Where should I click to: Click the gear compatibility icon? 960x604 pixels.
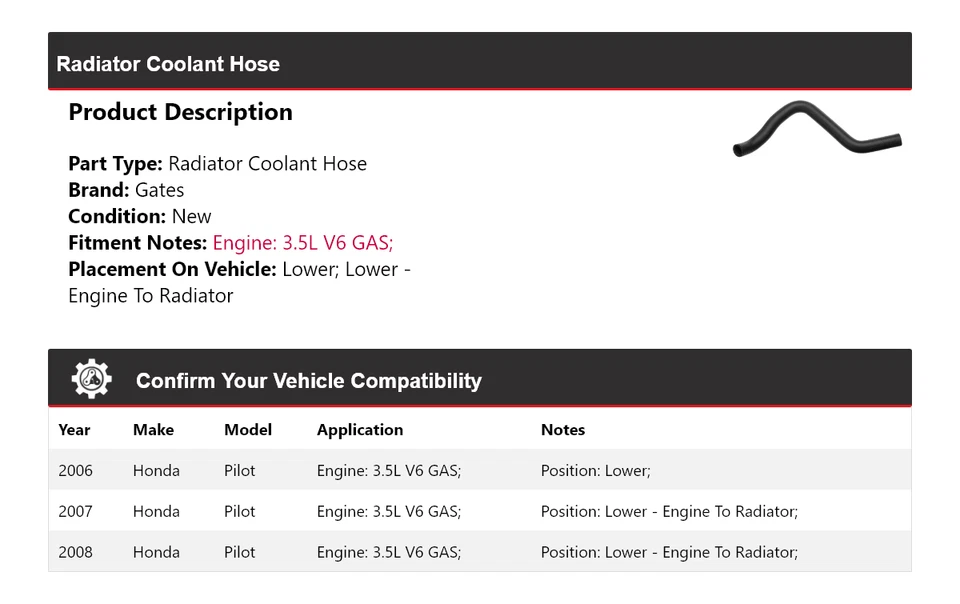pos(92,380)
